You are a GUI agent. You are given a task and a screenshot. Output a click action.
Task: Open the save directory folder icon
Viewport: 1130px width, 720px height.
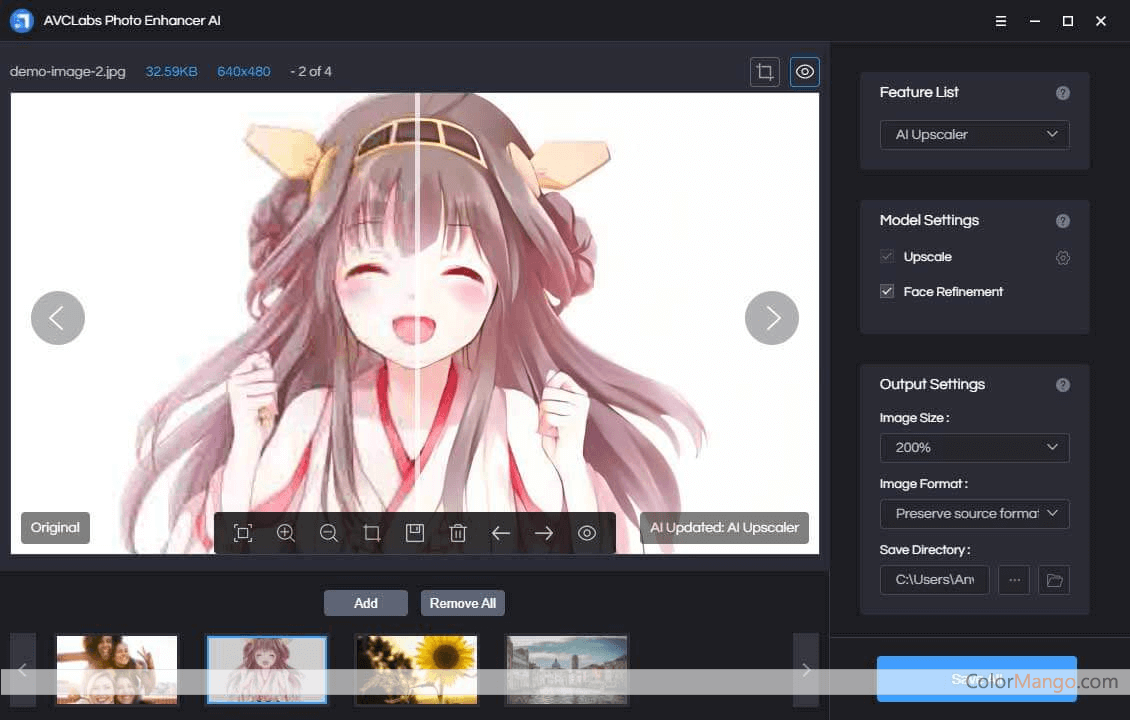tap(1052, 580)
